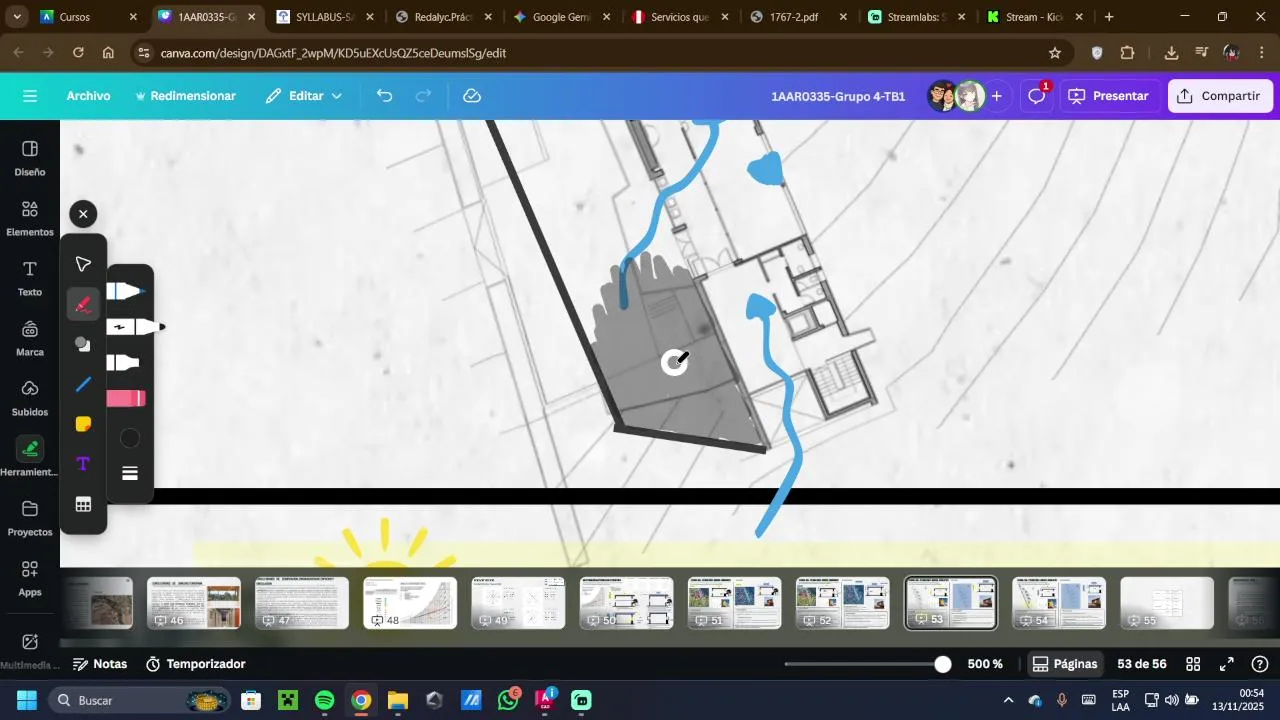Open the 53 de 56 page indicator
The width and height of the screenshot is (1280, 720).
[x=1142, y=664]
